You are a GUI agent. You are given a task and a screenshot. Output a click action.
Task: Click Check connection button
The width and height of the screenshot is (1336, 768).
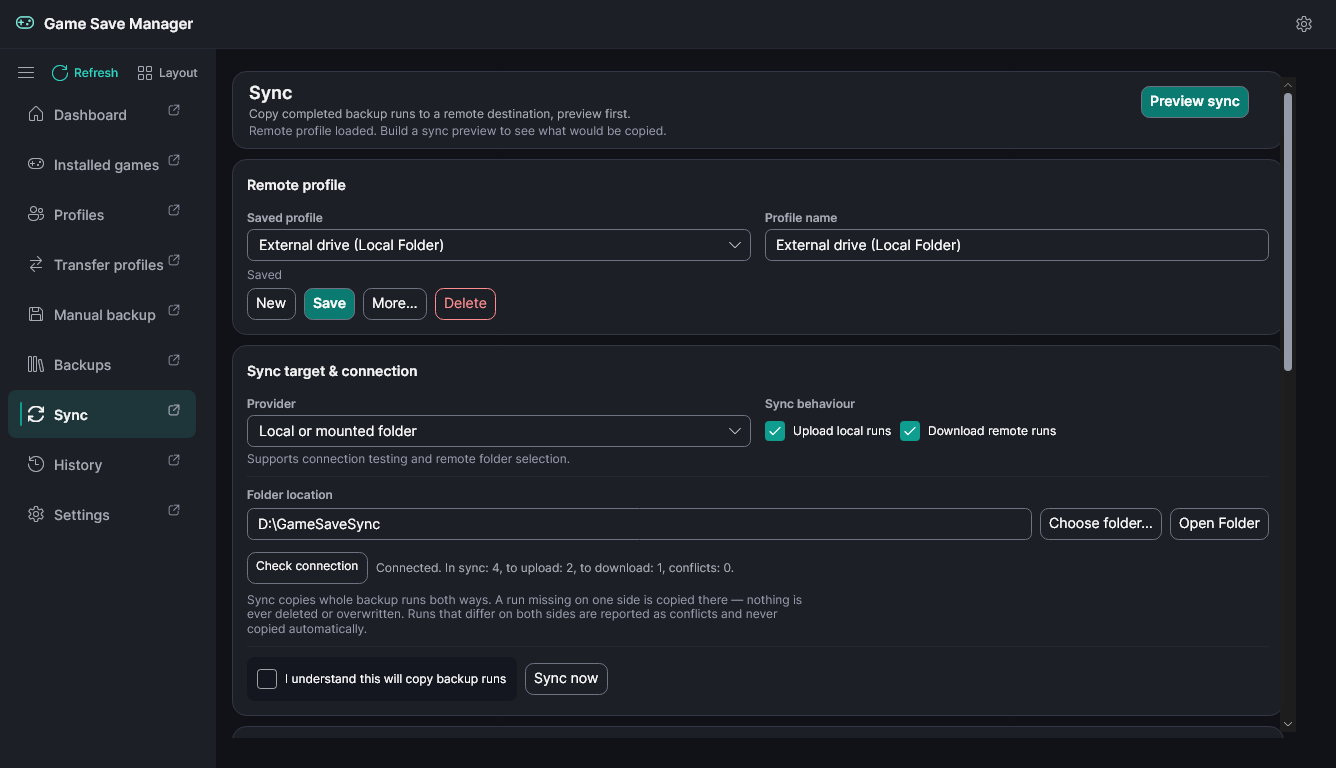click(x=307, y=566)
